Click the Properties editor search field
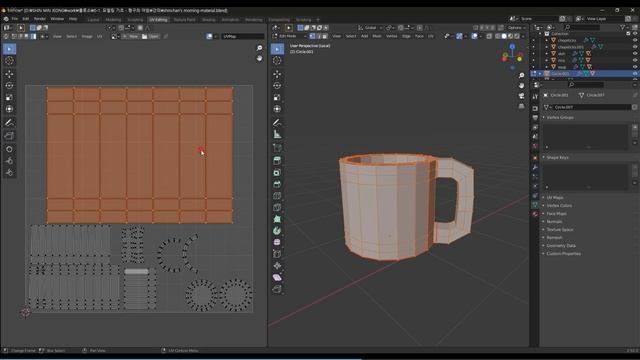The width and height of the screenshot is (640, 360). (x=585, y=84)
